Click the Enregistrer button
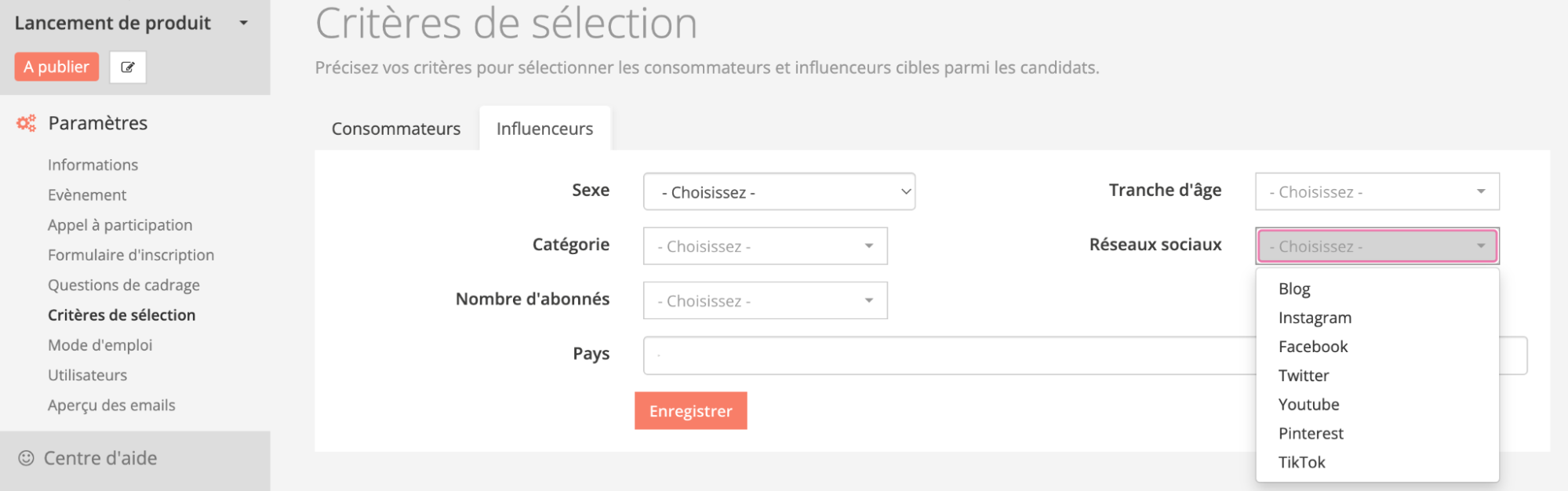This screenshot has width=1568, height=491. click(x=690, y=411)
